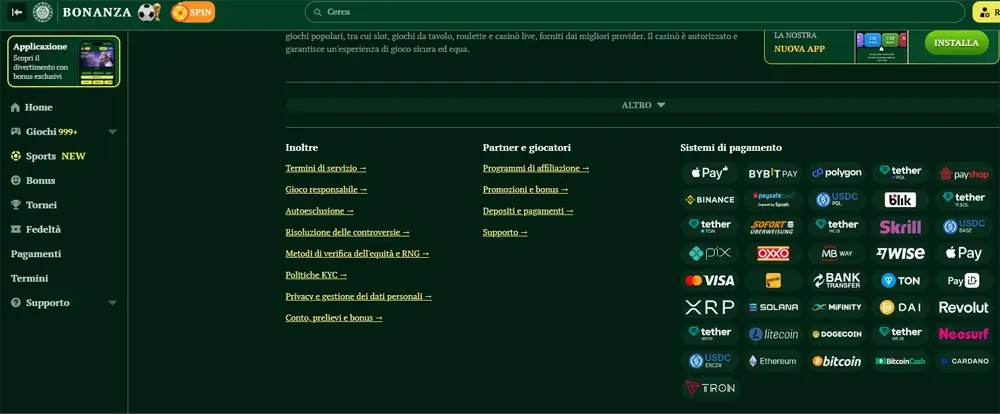Open Termini in the sidebar

click(29, 279)
